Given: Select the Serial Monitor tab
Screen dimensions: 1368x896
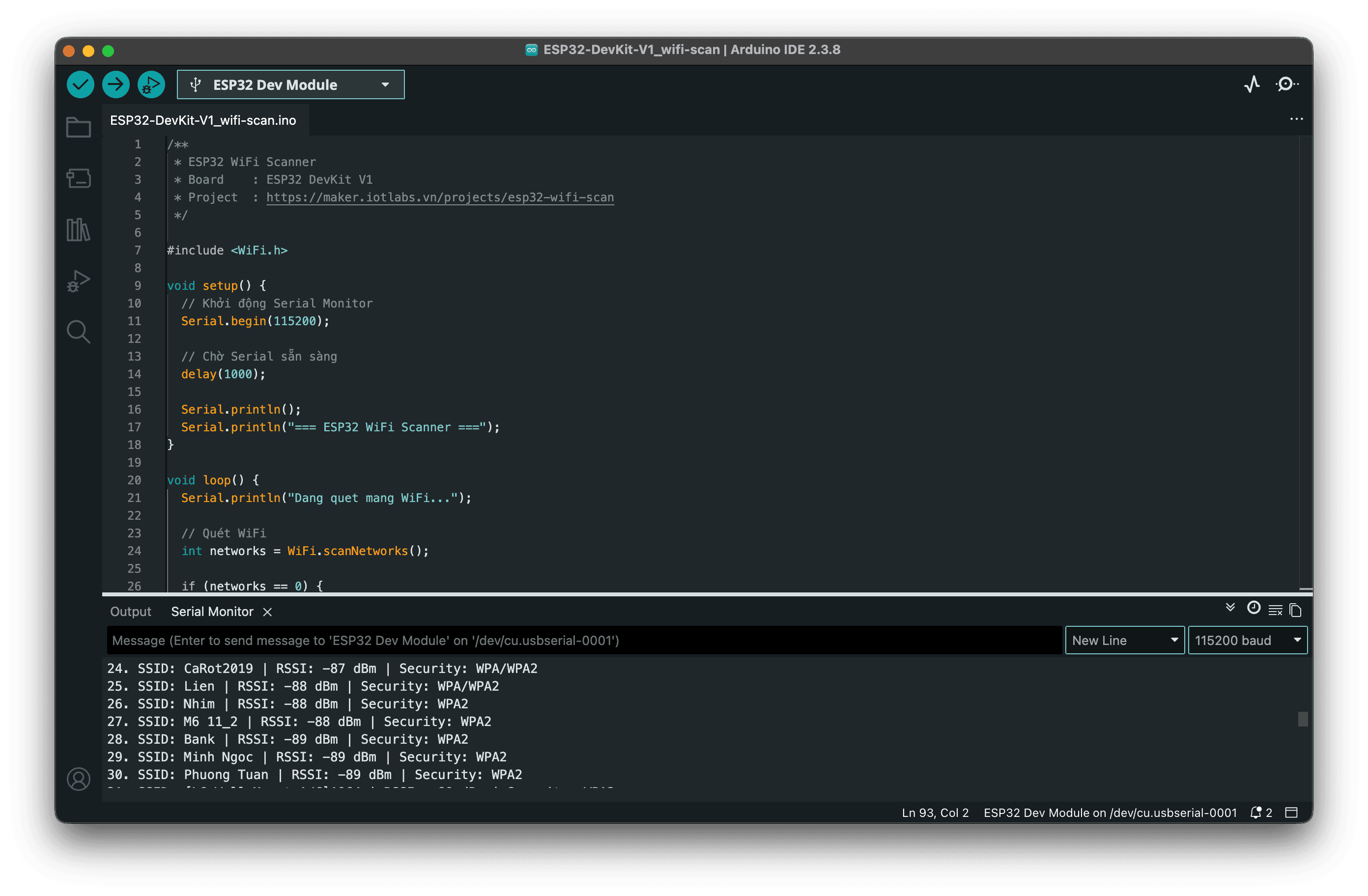Looking at the screenshot, I should click(212, 612).
